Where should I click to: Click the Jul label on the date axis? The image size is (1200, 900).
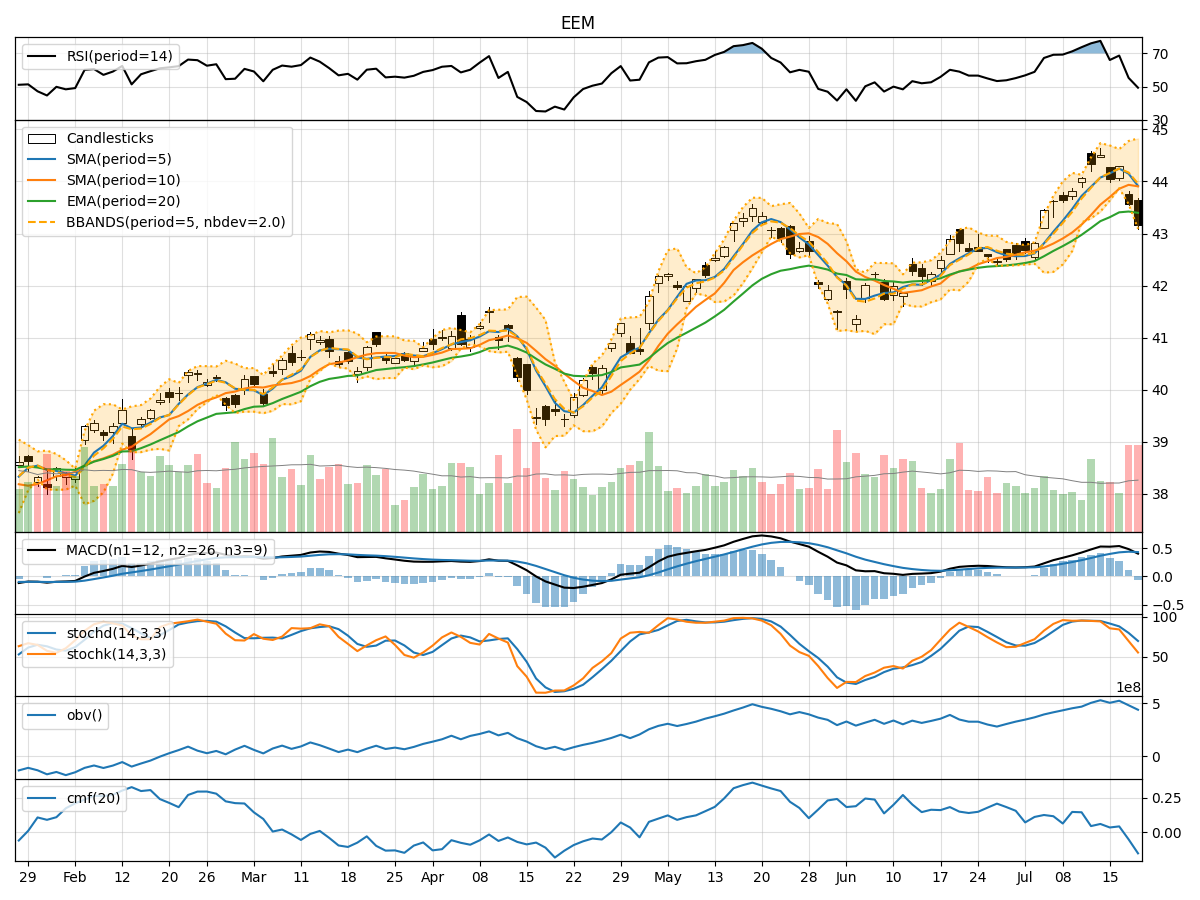(1024, 877)
